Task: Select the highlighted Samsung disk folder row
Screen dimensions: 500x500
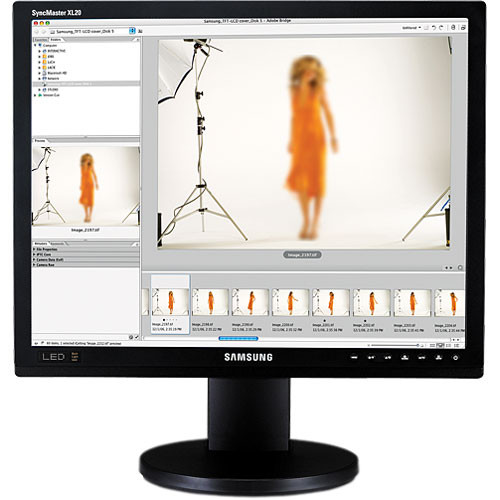Action: (86, 84)
